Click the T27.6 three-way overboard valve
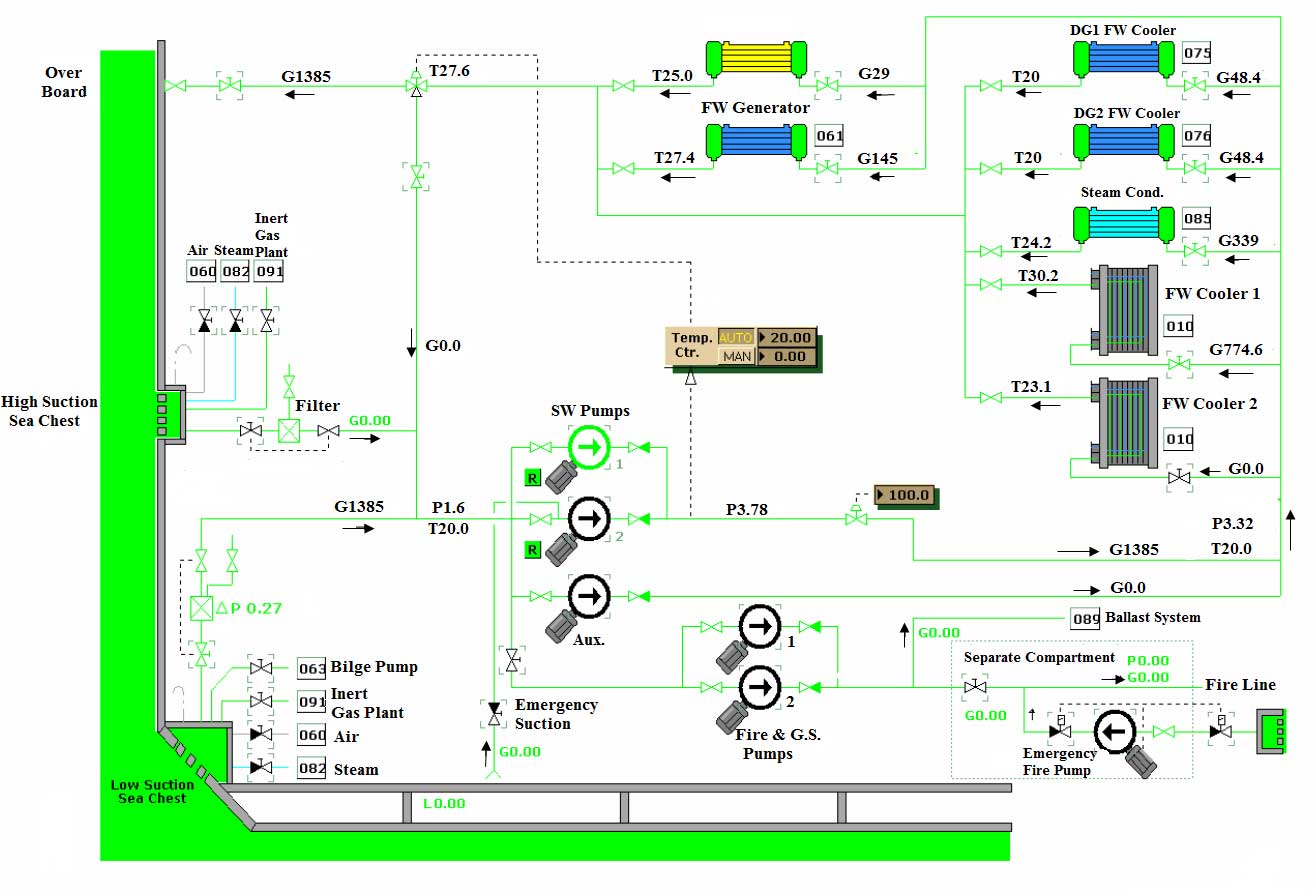The height and width of the screenshot is (891, 1314). click(x=416, y=88)
